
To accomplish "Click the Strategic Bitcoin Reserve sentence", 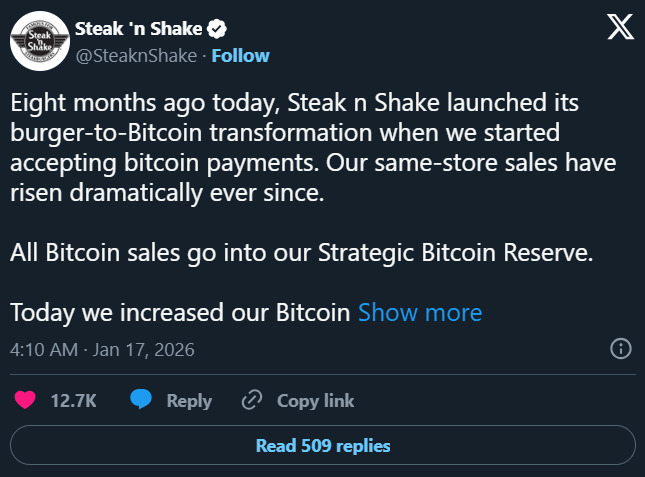I will 301,253.
